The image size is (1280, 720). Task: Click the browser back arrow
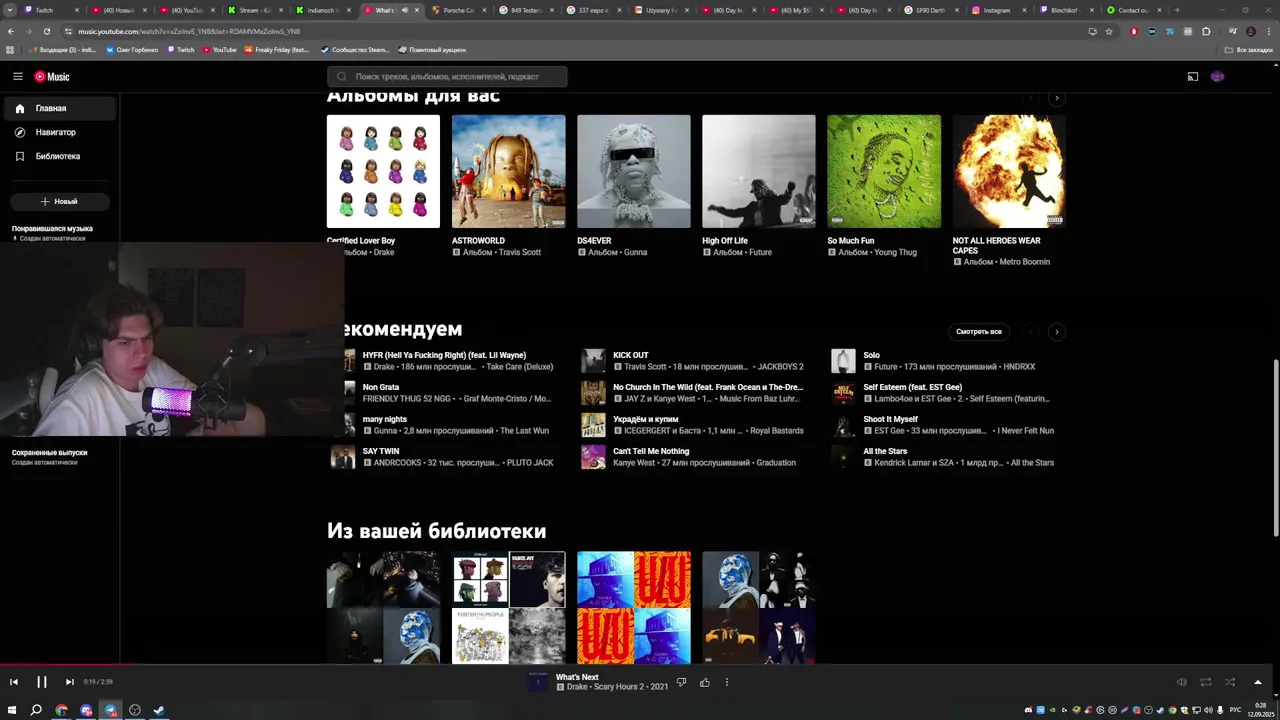[x=10, y=31]
